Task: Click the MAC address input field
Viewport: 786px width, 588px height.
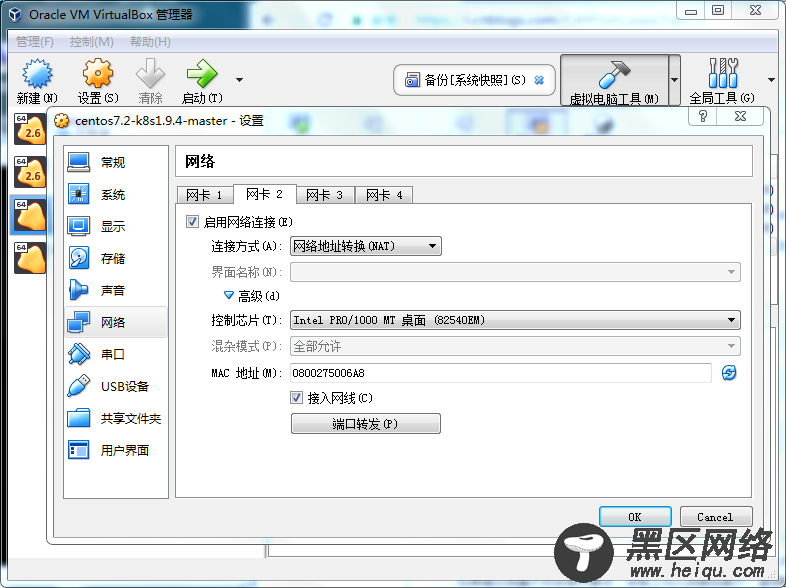Action: [501, 373]
